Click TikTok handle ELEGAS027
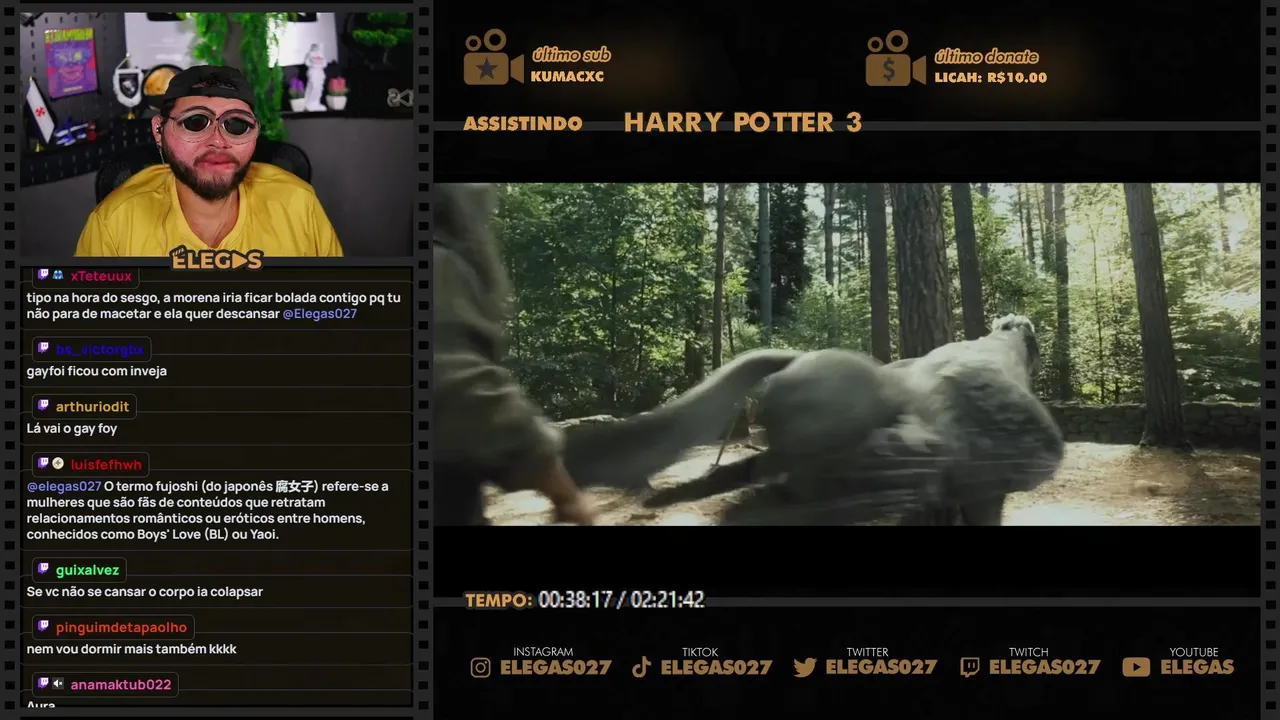The image size is (1280, 720). pos(716,667)
